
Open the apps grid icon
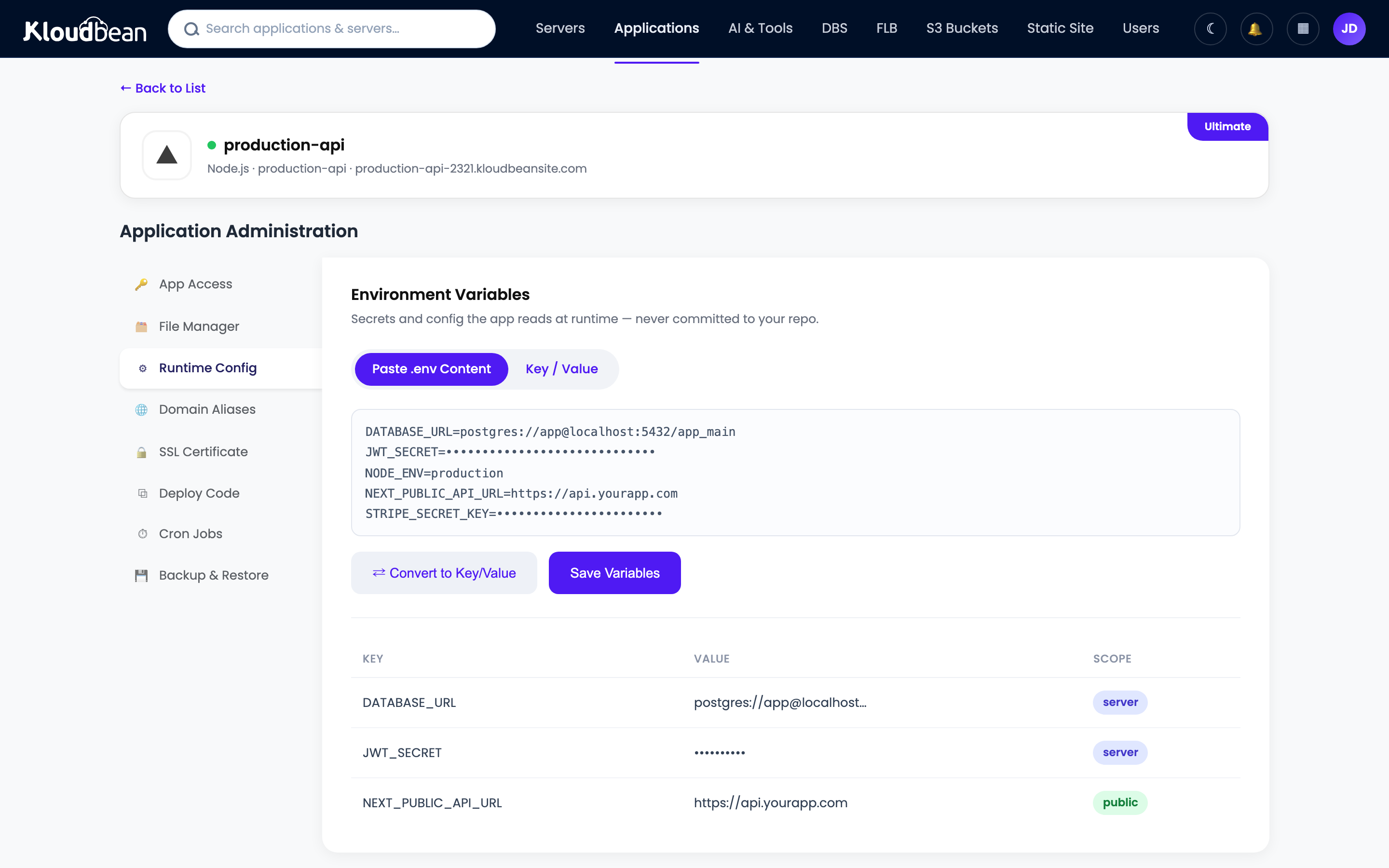(x=1303, y=29)
